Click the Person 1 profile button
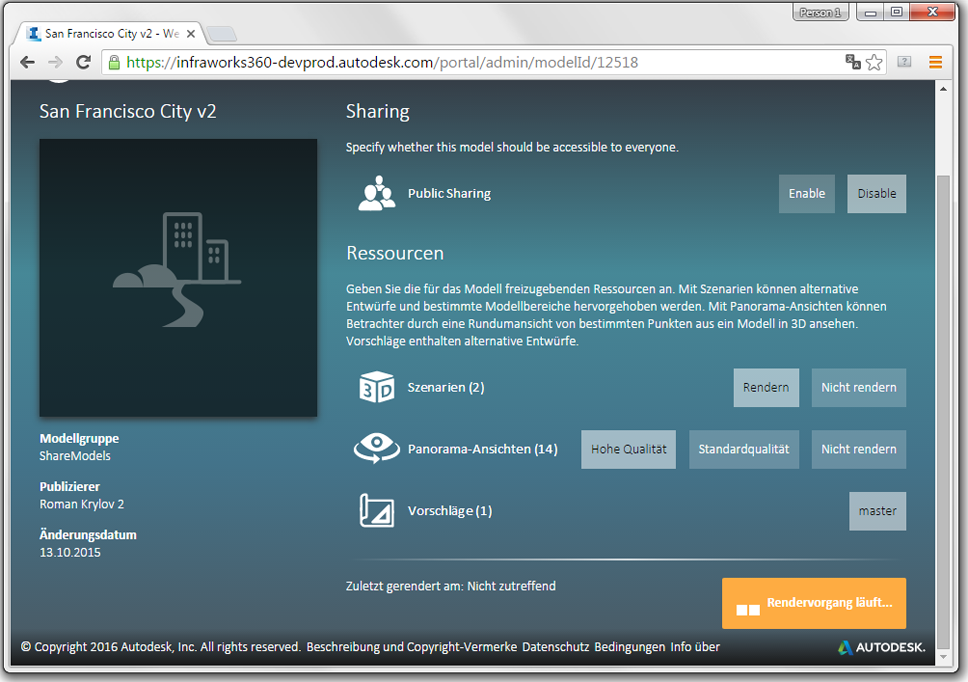The height and width of the screenshot is (682, 968). click(820, 12)
